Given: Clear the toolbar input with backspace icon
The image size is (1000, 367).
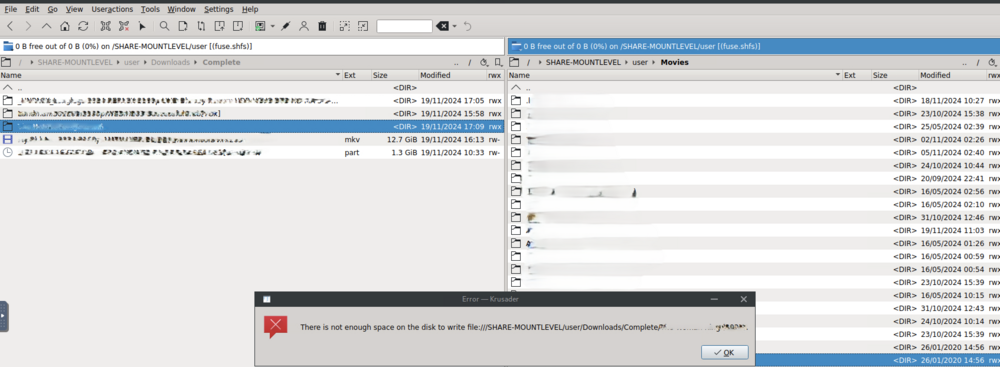Looking at the screenshot, I should click(x=442, y=26).
